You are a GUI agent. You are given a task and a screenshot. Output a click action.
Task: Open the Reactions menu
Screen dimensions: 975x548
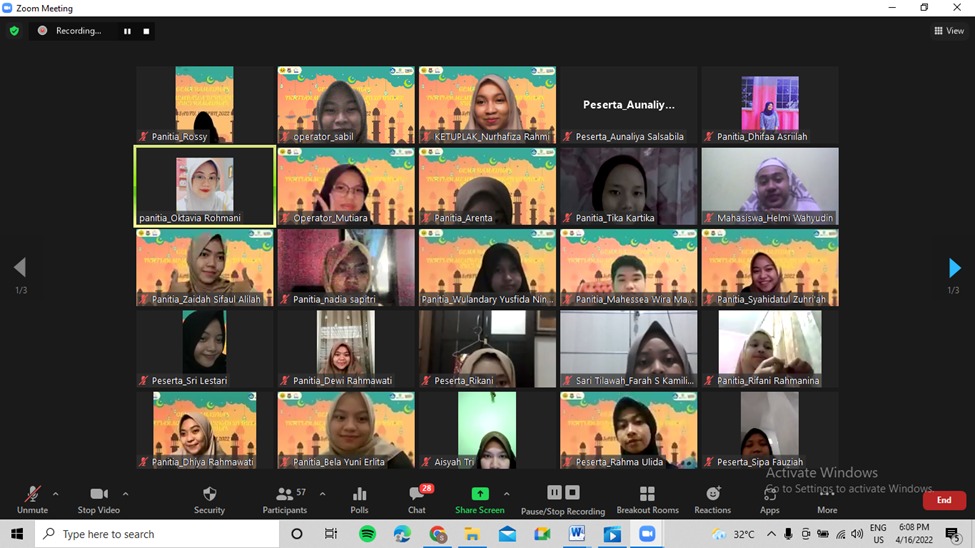point(713,498)
